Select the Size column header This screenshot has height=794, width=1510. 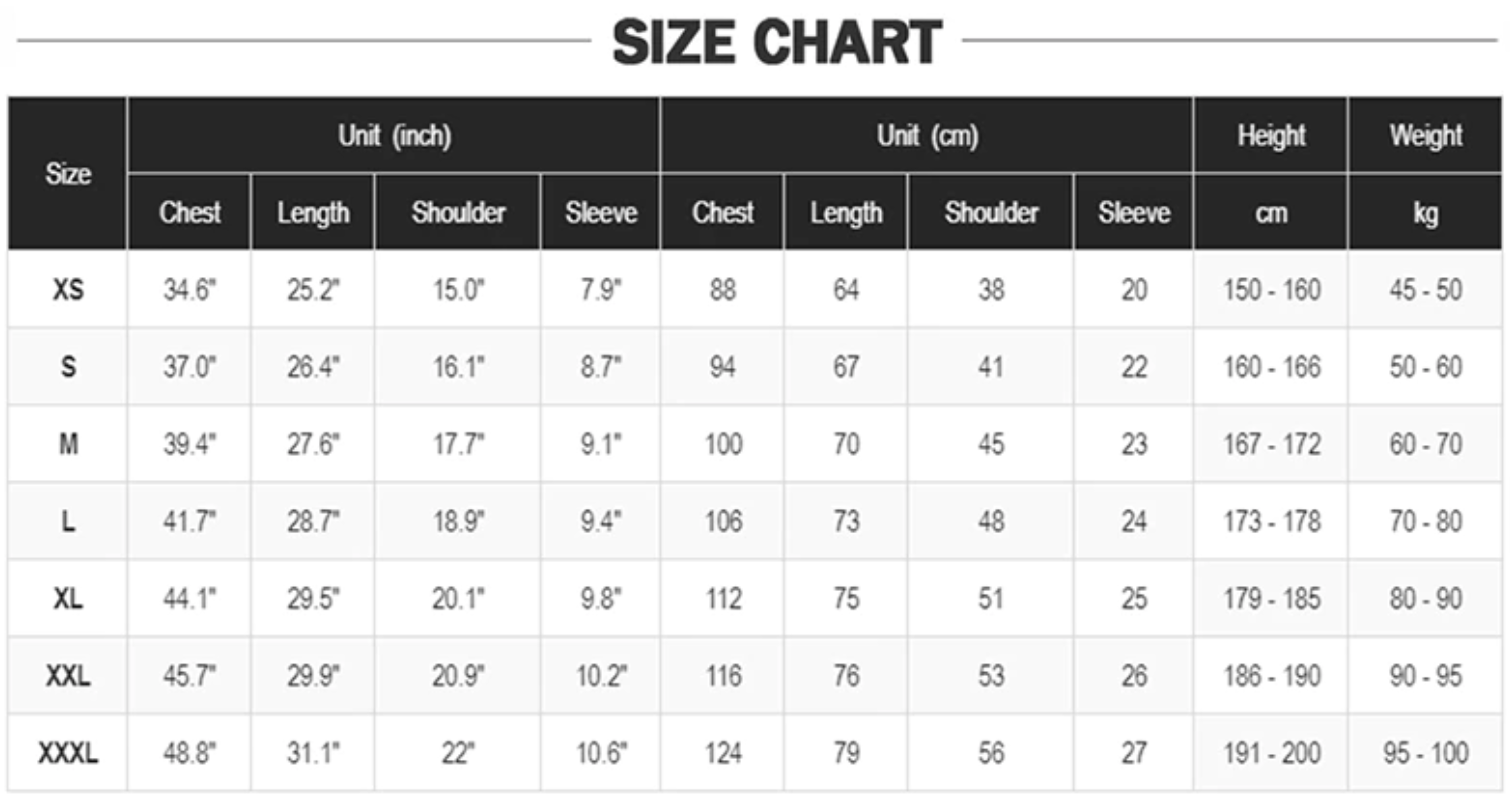click(68, 174)
